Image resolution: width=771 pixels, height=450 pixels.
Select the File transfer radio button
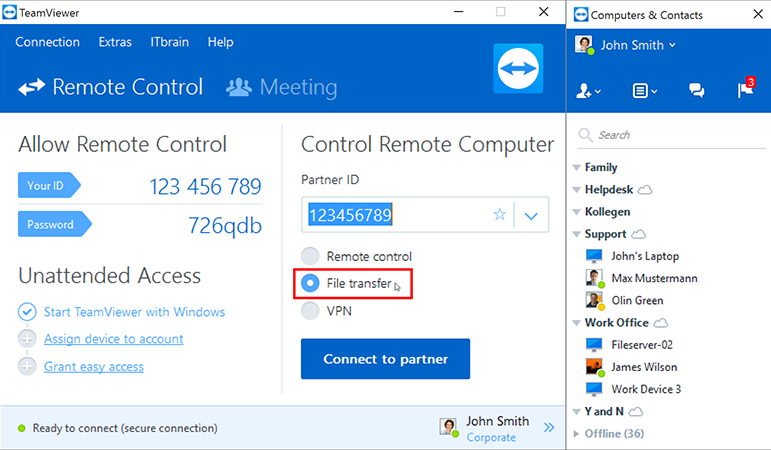310,283
